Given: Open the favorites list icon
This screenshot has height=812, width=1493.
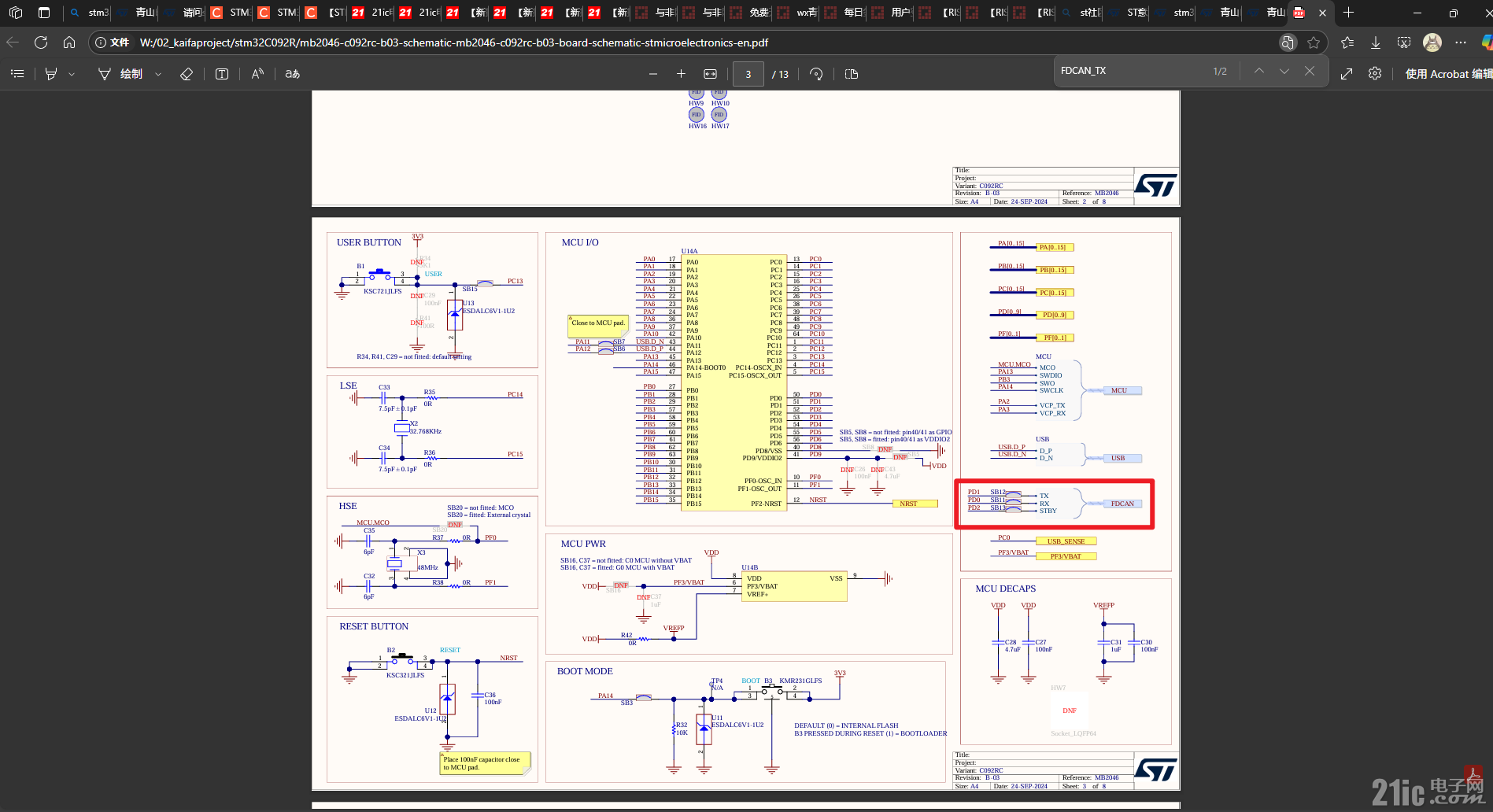Looking at the screenshot, I should coord(1347,42).
